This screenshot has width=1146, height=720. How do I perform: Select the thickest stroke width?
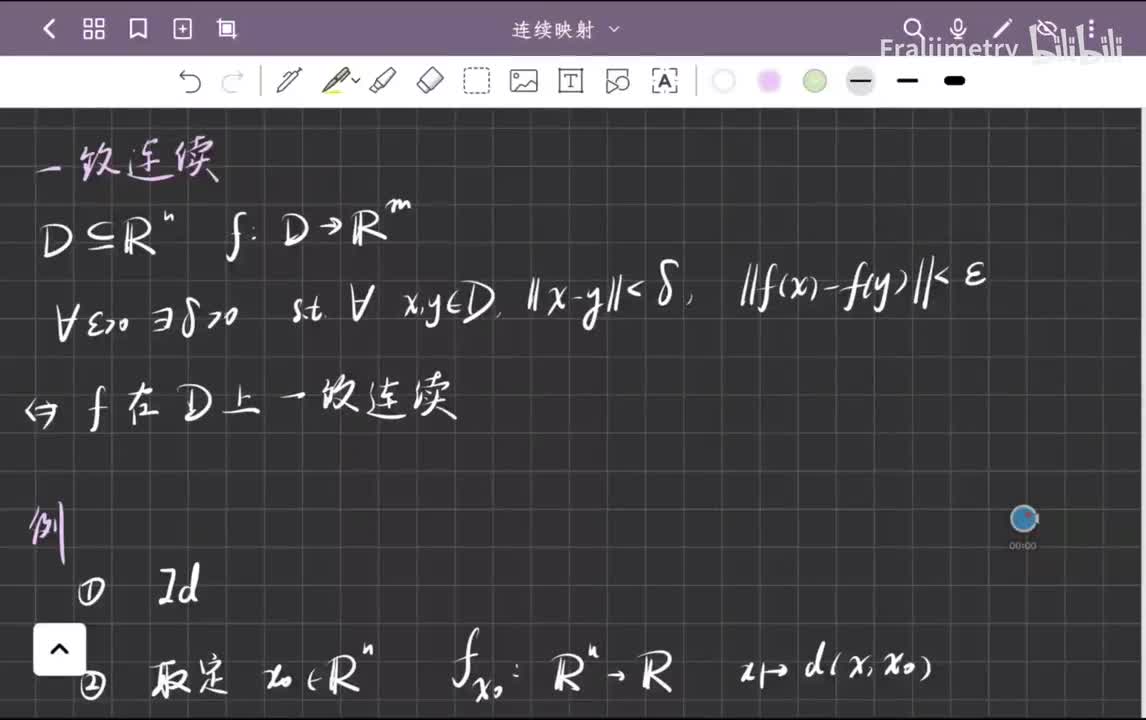(x=955, y=80)
